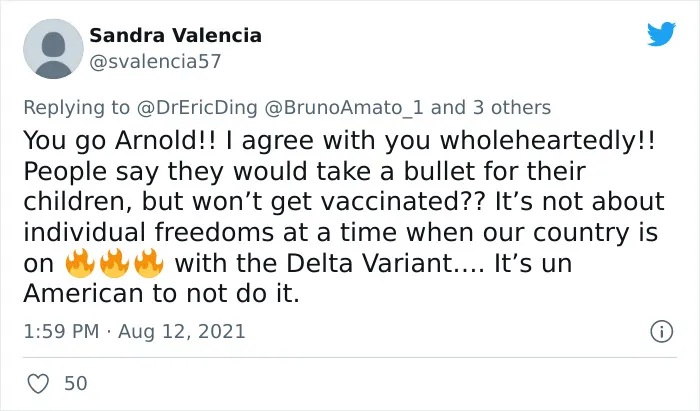Open the @DrEricDing mention
700x411 pixels.
(197, 108)
